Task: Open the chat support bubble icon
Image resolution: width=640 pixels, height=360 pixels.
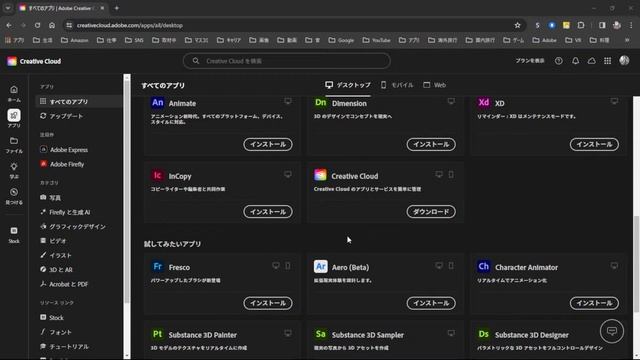Action: pyautogui.click(x=611, y=331)
